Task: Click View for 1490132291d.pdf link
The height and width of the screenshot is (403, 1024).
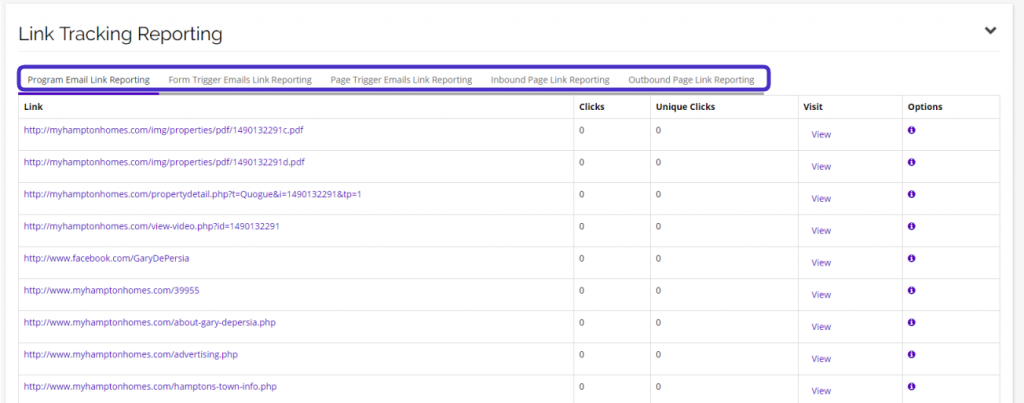Action: tap(821, 167)
